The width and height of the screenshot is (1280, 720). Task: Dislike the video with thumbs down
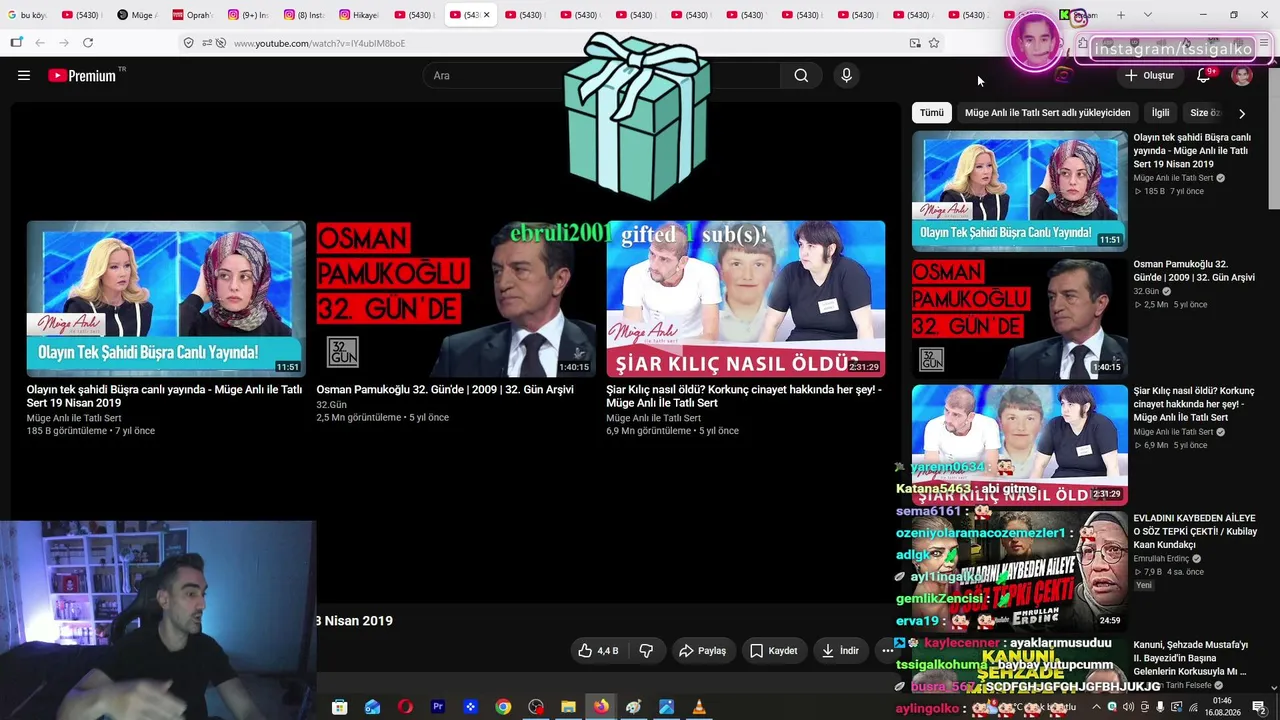click(x=646, y=651)
